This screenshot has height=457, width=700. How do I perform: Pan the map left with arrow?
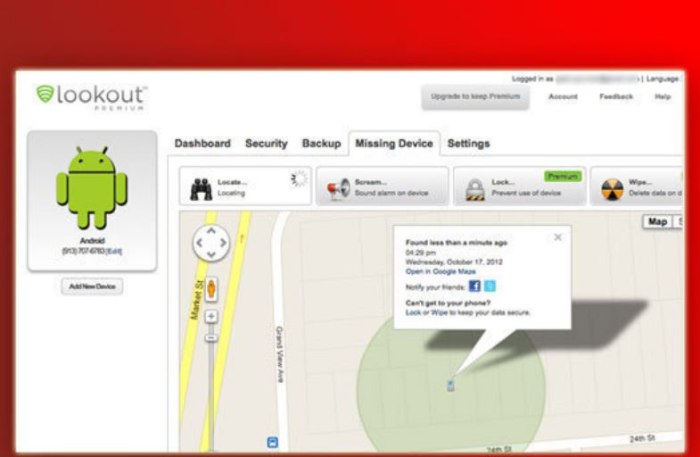pos(199,243)
